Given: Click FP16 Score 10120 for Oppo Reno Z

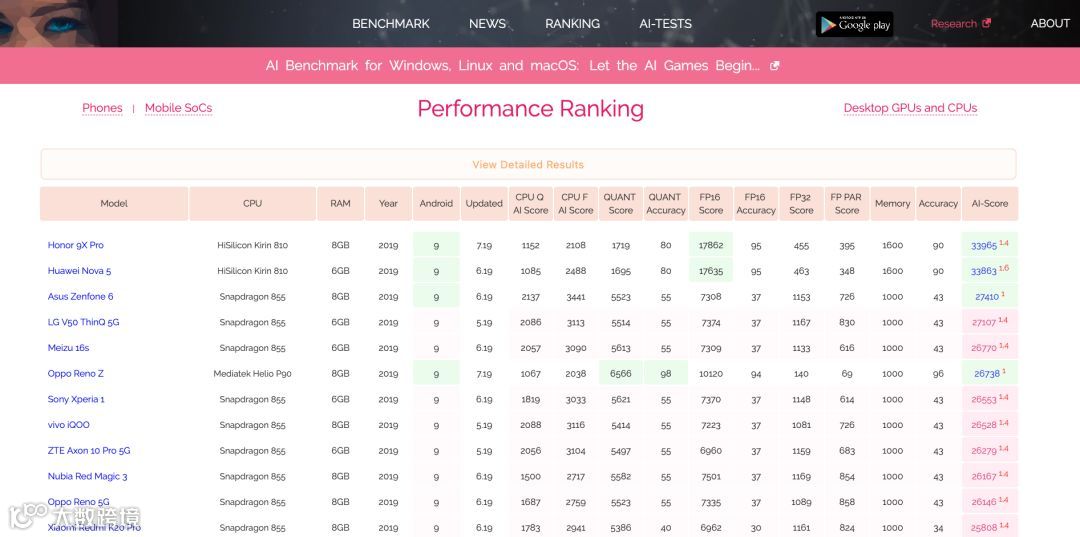Looking at the screenshot, I should point(711,374).
